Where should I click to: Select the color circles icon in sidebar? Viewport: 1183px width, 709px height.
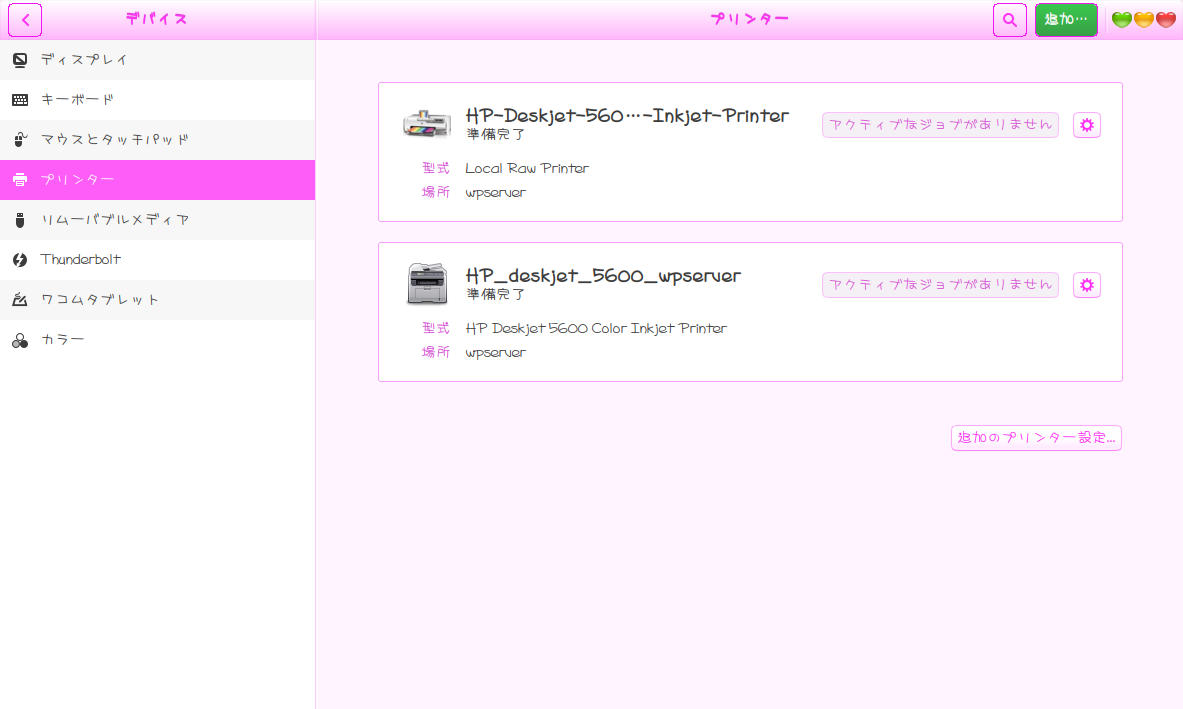(x=20, y=340)
